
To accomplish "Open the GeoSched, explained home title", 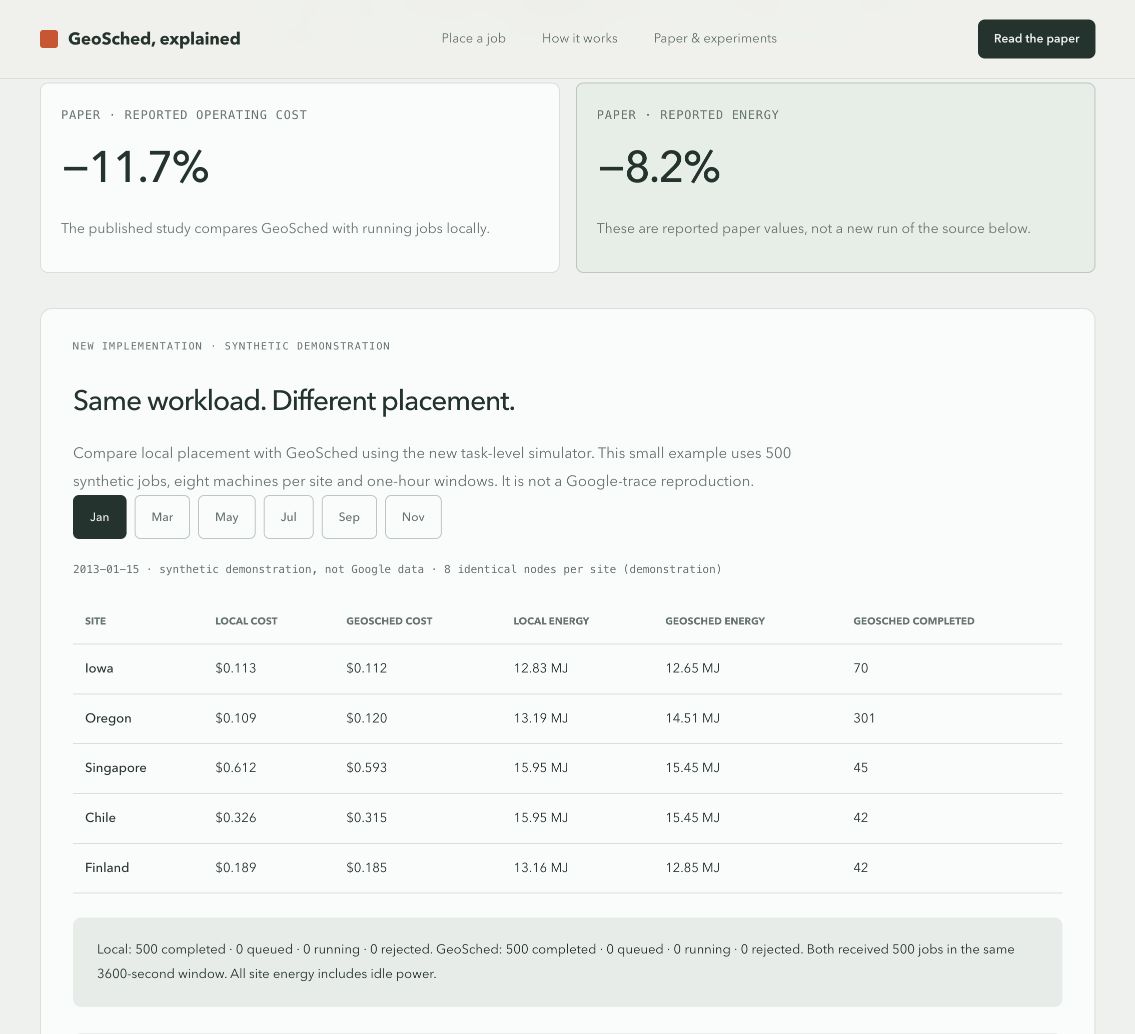I will point(154,39).
